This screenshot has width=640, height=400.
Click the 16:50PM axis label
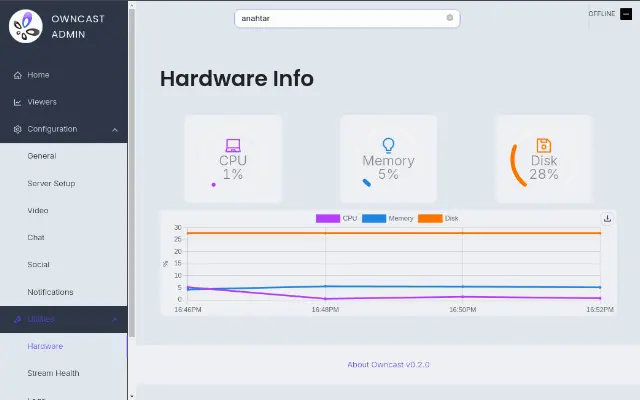click(462, 310)
